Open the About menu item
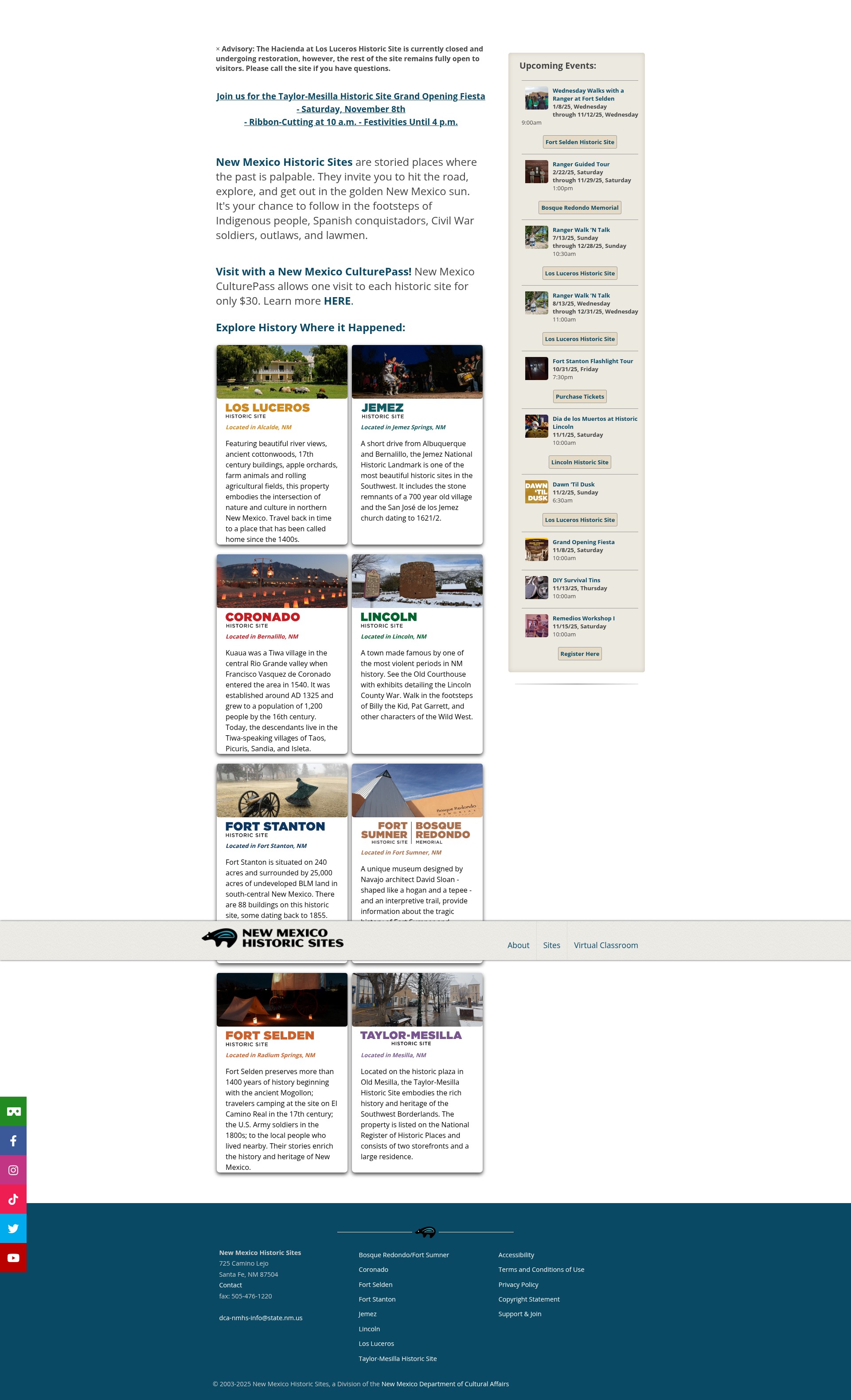 pos(518,945)
